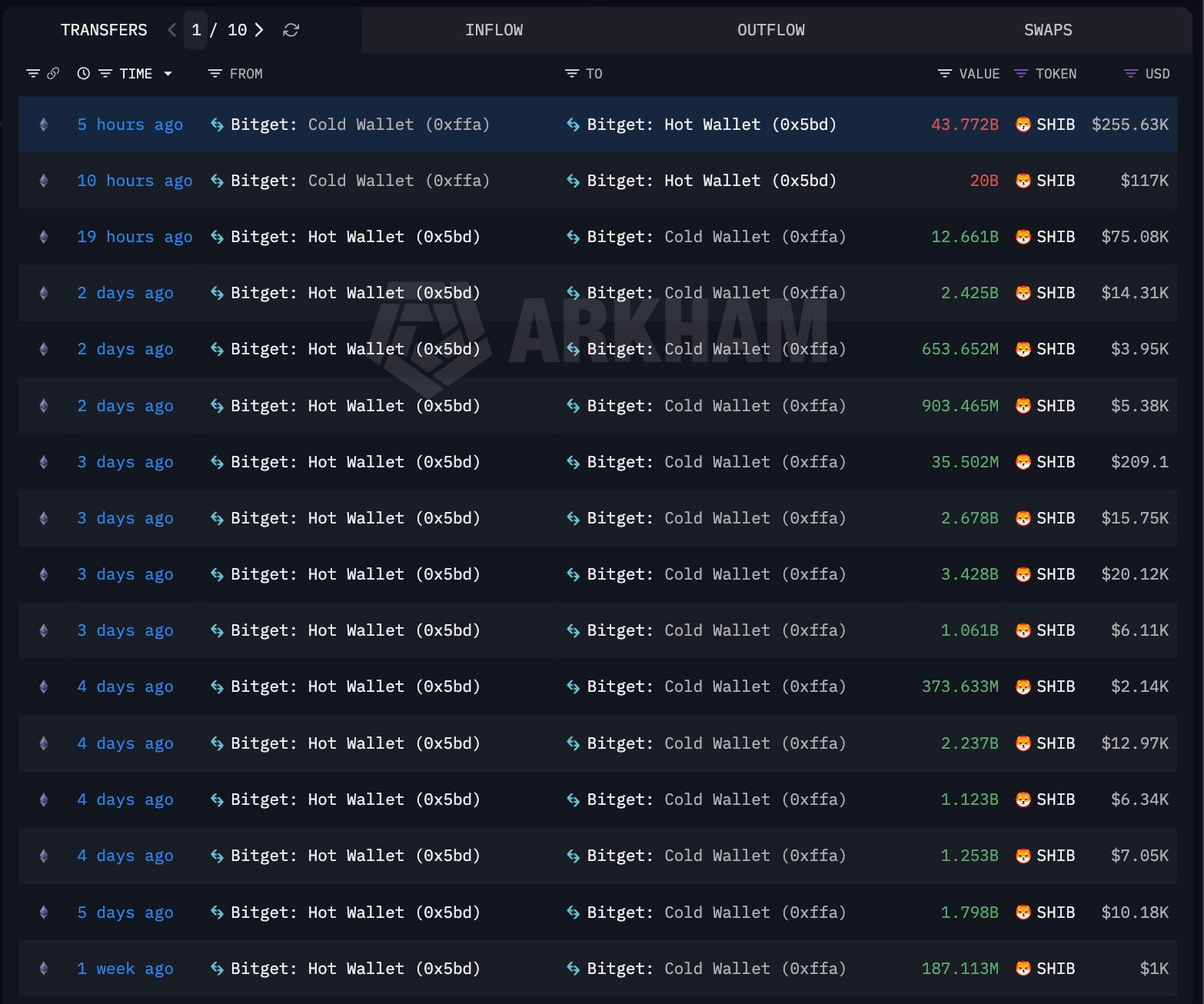Click the link icon in header row

53,74
